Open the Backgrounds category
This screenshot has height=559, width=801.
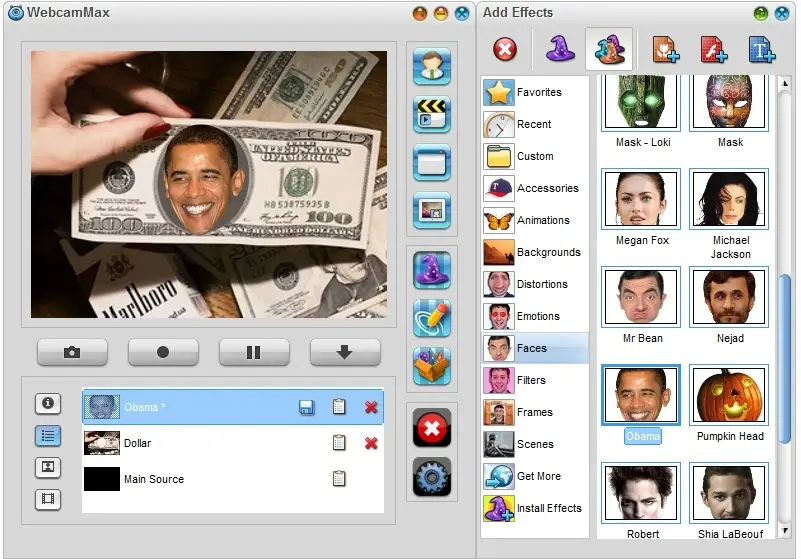tap(535, 252)
